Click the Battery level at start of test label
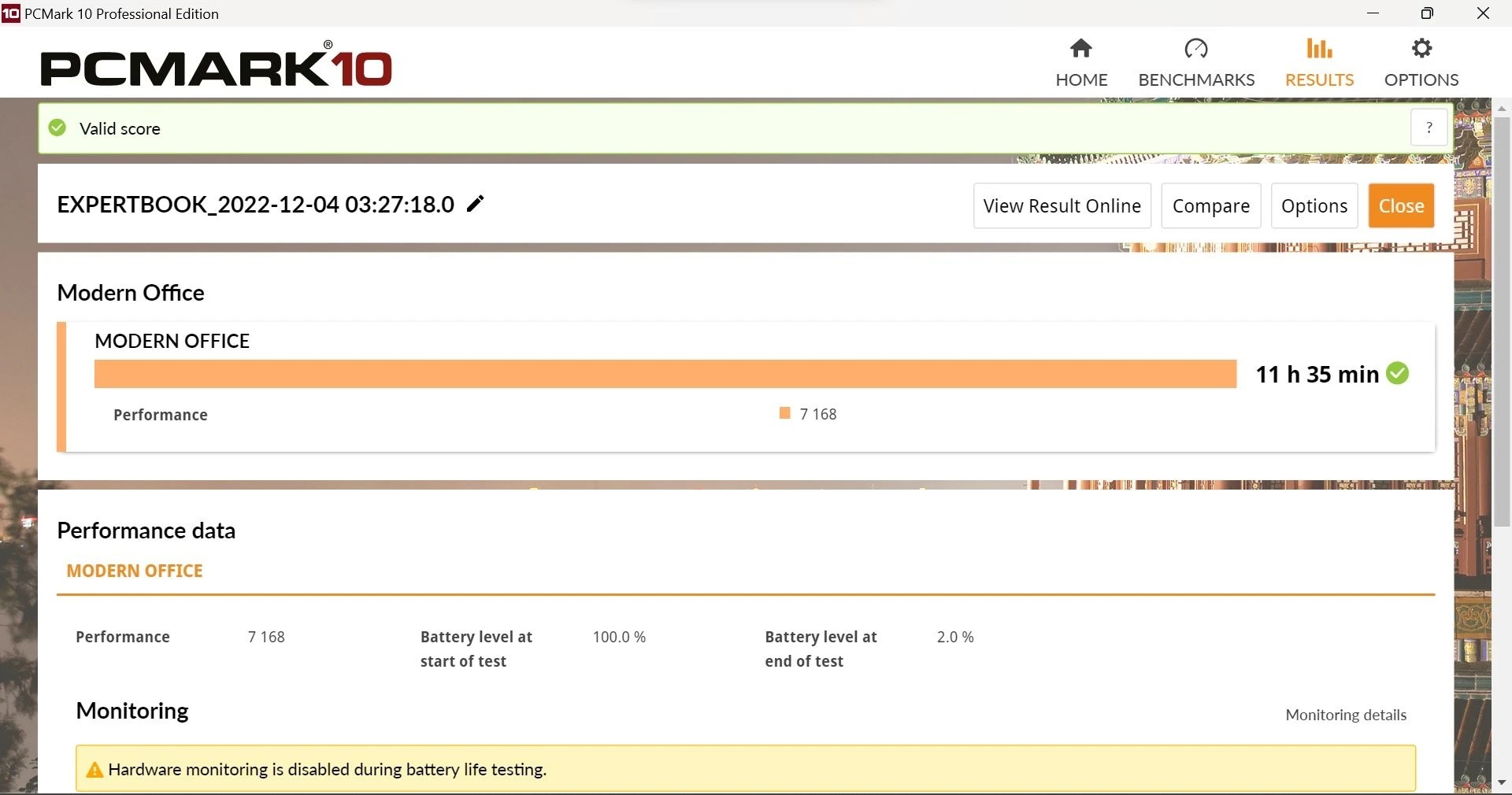1512x795 pixels. [x=476, y=649]
